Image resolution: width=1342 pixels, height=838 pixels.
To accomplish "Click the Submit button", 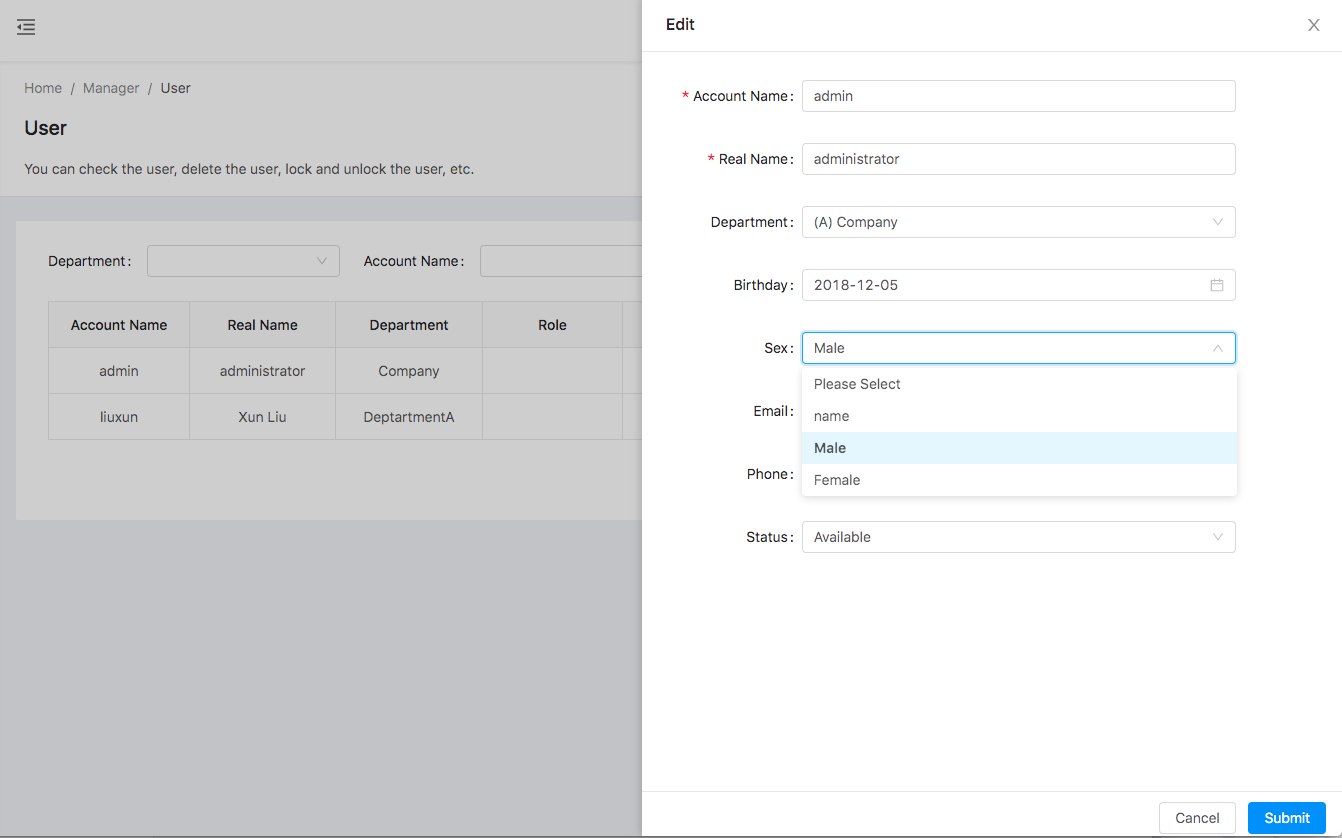I will 1287,818.
